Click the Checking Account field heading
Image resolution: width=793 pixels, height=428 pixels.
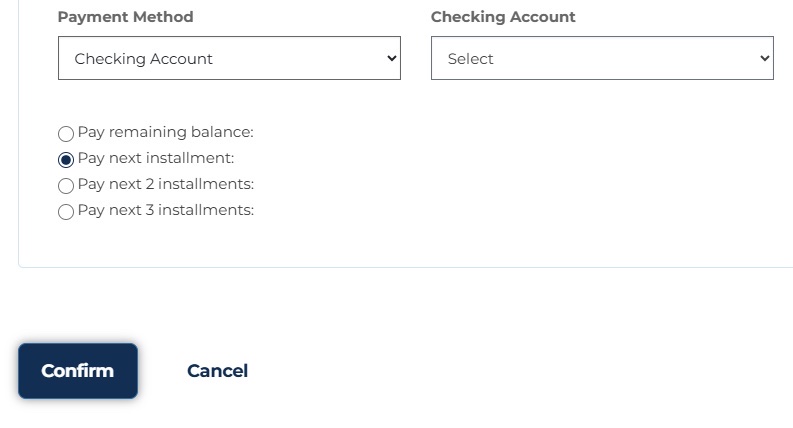point(503,17)
